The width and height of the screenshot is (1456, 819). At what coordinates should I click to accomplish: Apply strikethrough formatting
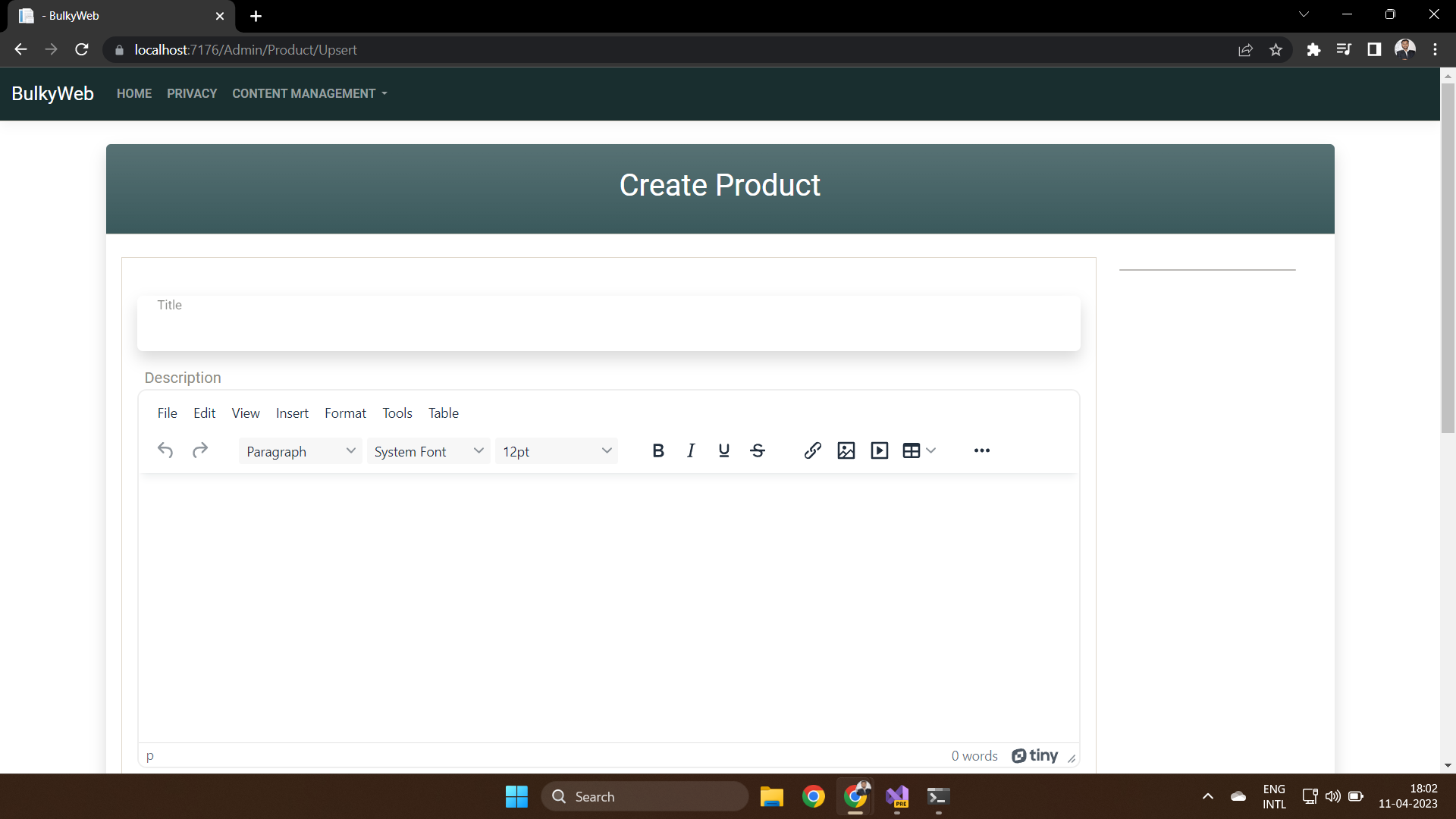click(758, 450)
